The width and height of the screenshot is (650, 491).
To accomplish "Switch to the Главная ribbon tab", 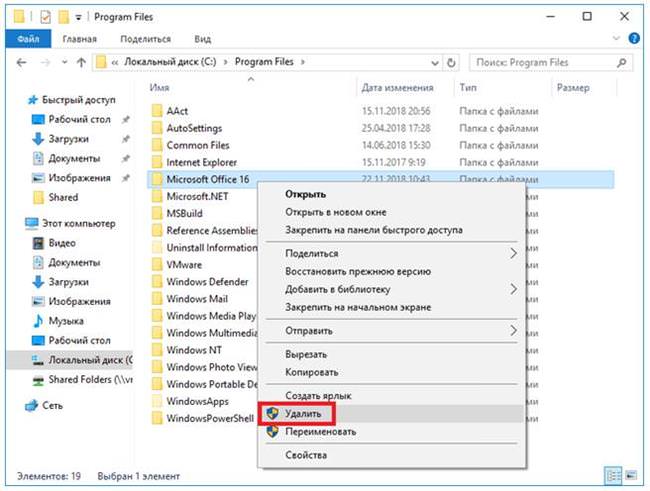I will [x=79, y=39].
